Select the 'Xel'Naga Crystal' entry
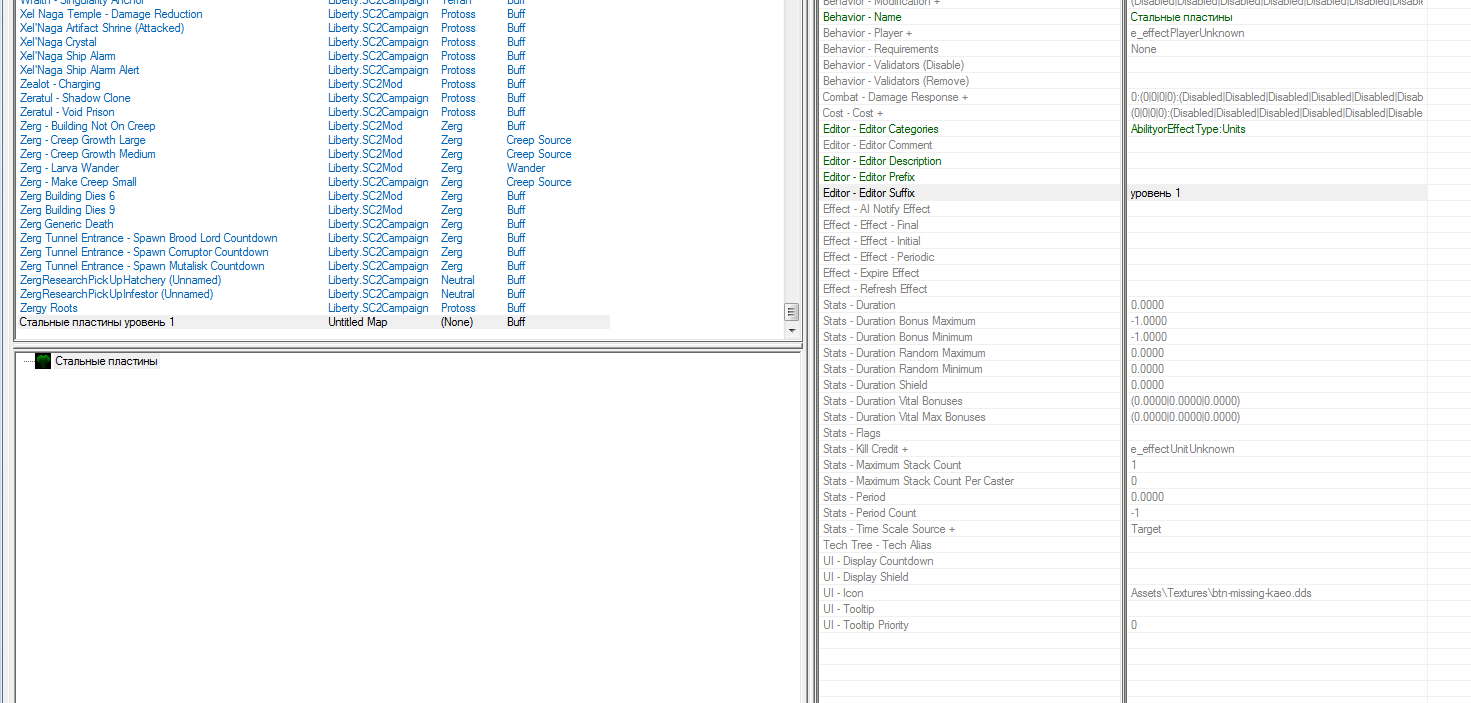Viewport: 1471px width, 703px height. pos(58,42)
